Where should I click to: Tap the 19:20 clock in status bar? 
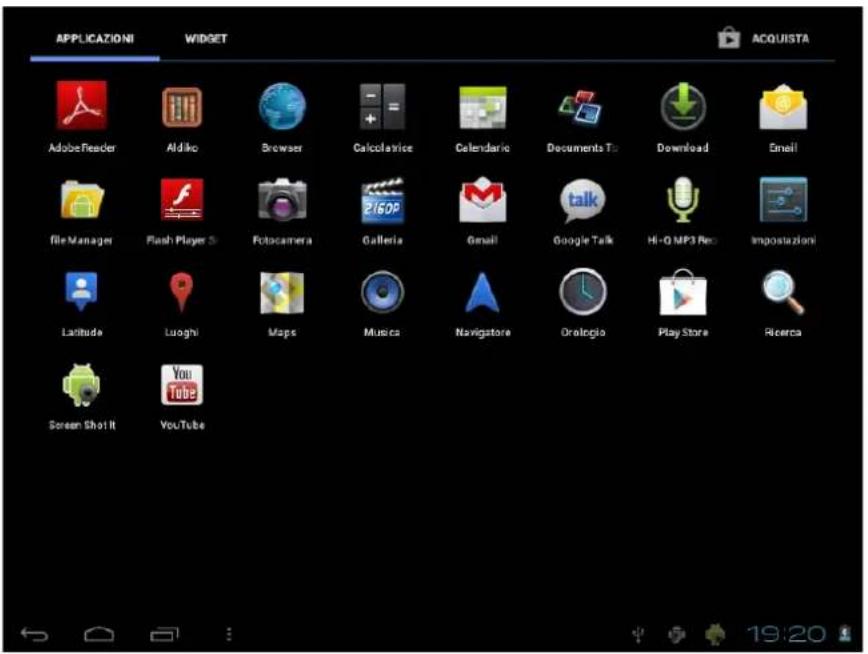pyautogui.click(x=787, y=634)
